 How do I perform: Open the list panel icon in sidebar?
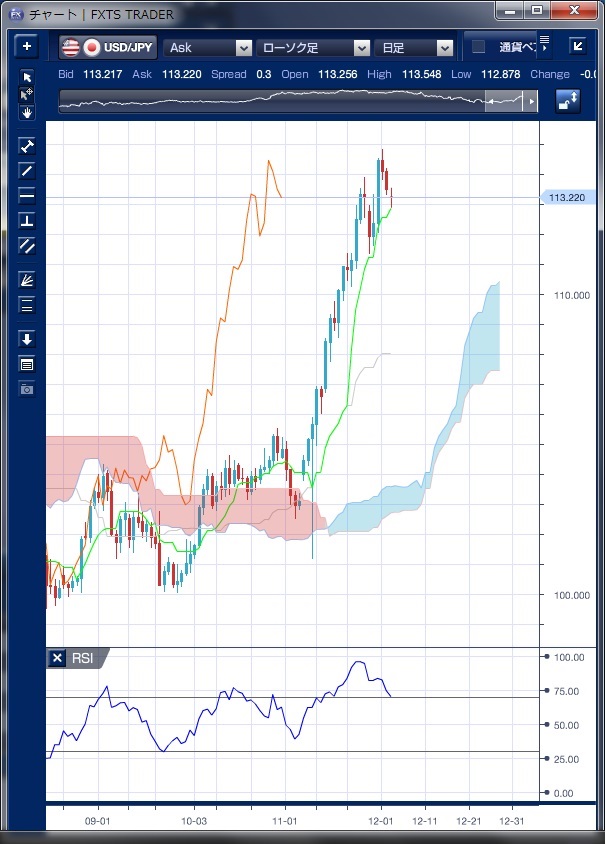(27, 364)
